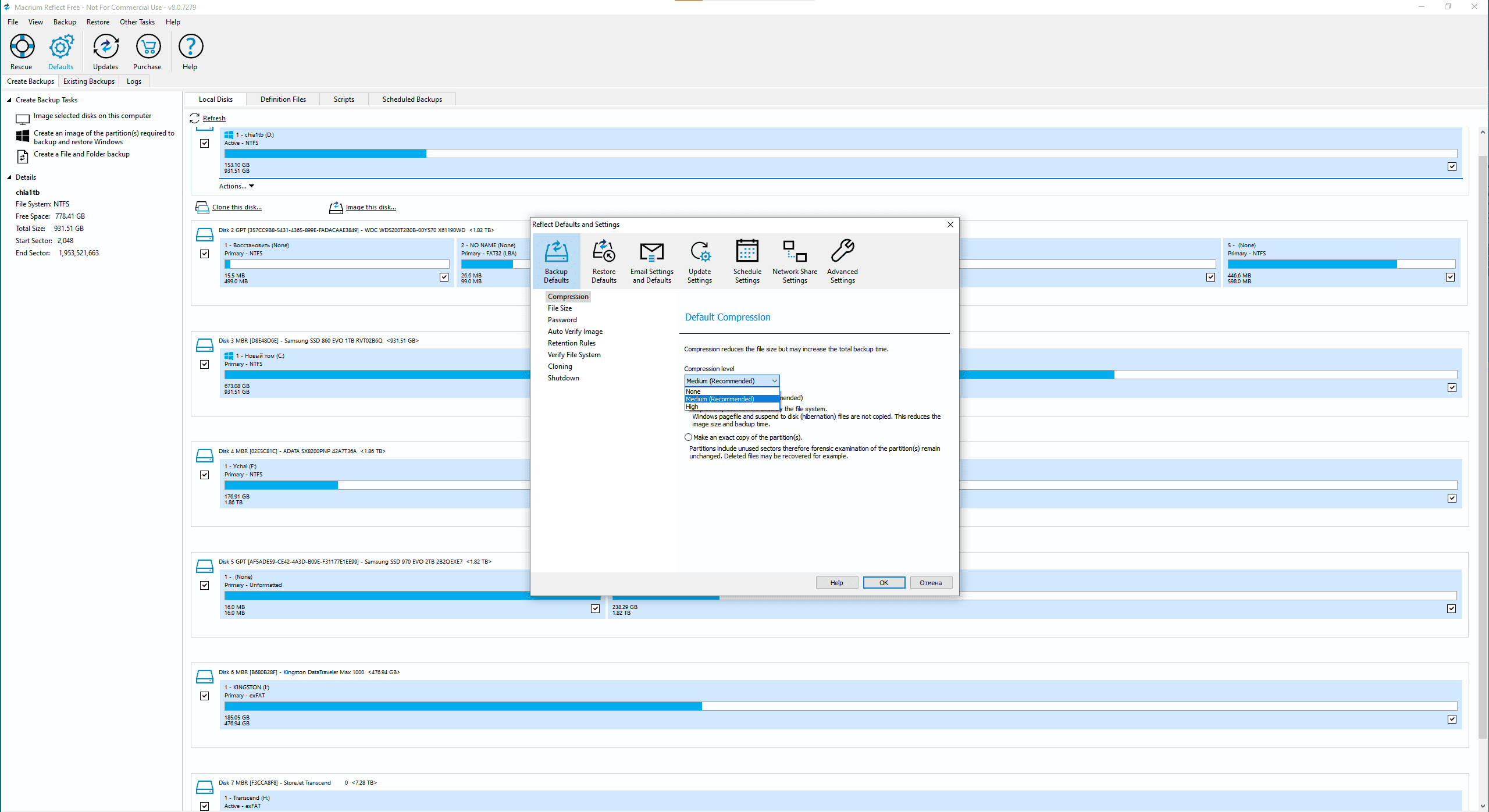Collapse the Create Backup Tasks section
1489x812 pixels.
tap(9, 100)
